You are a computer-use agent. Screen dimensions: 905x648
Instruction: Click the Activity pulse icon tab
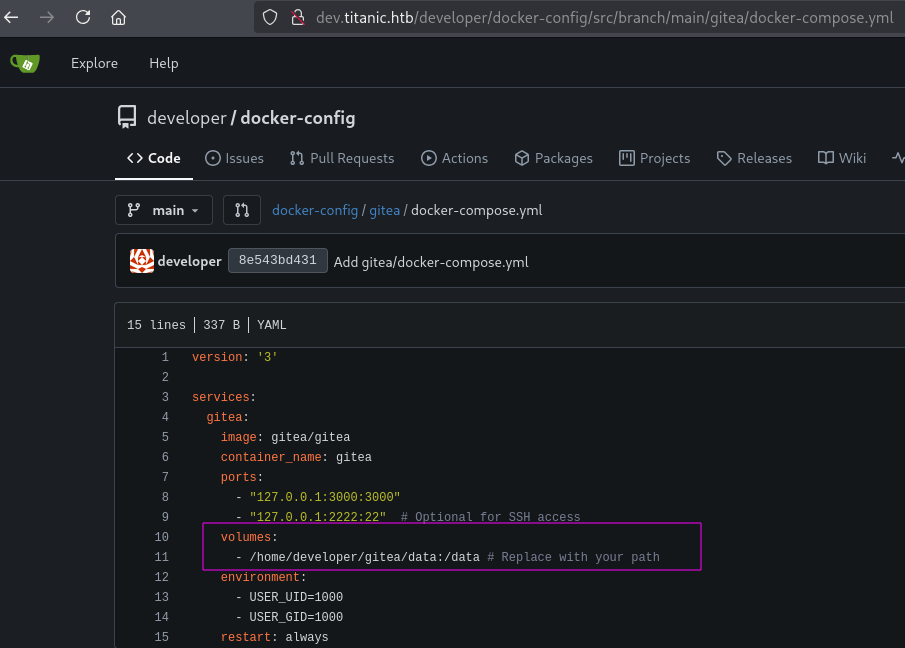pos(898,158)
